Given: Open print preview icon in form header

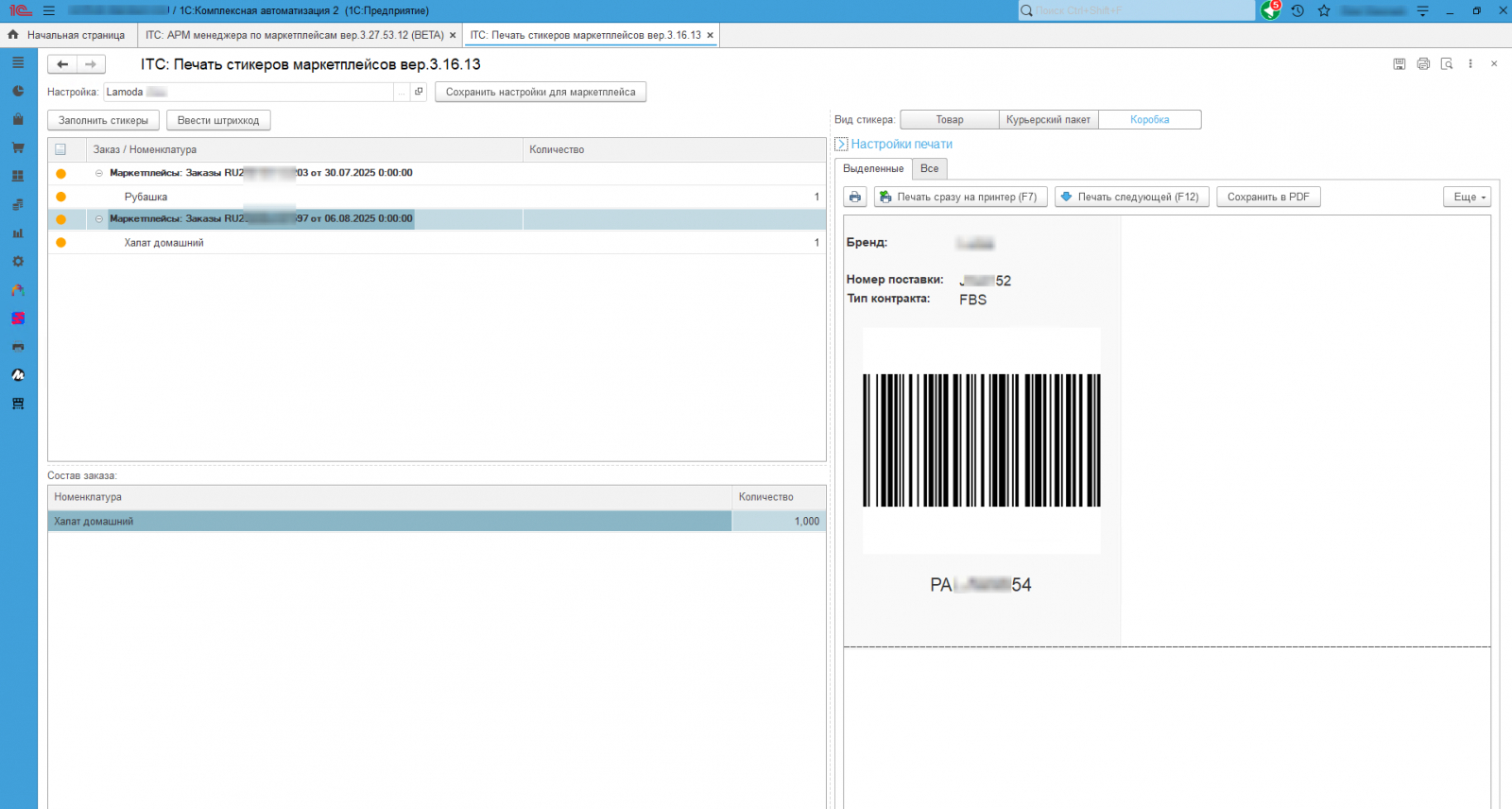Looking at the screenshot, I should [1447, 64].
